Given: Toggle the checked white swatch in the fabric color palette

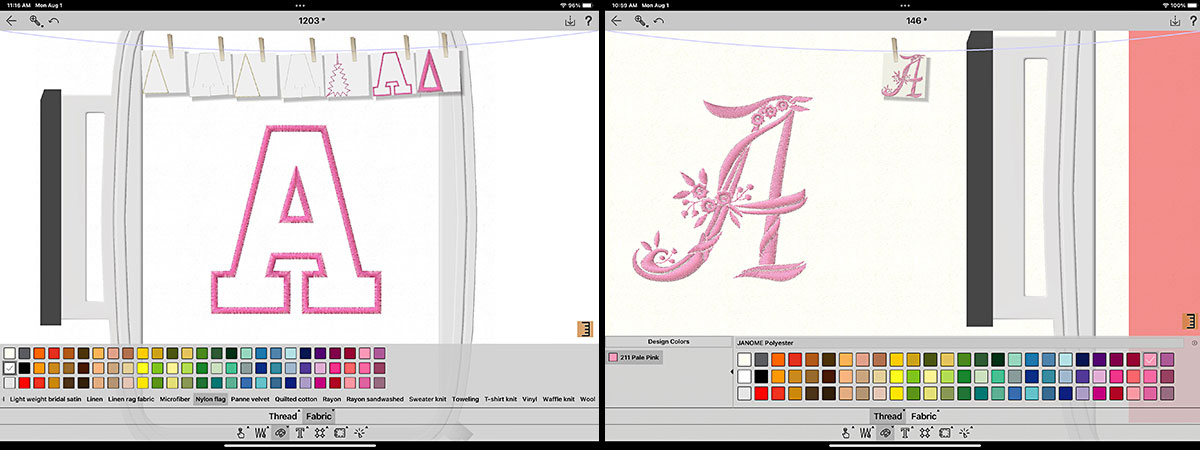Looking at the screenshot, I should (x=10, y=368).
